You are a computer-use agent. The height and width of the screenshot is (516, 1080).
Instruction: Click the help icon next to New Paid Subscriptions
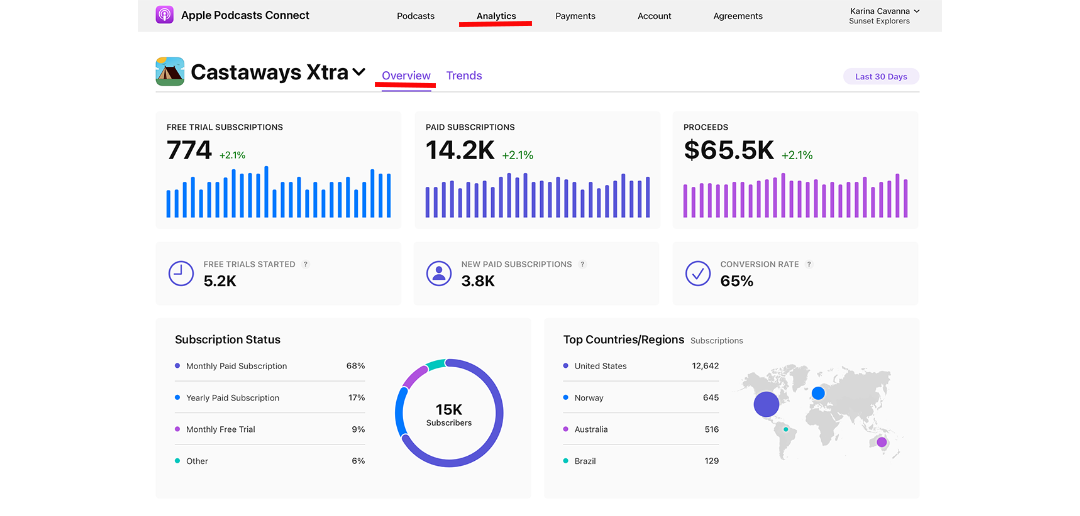[x=582, y=265]
